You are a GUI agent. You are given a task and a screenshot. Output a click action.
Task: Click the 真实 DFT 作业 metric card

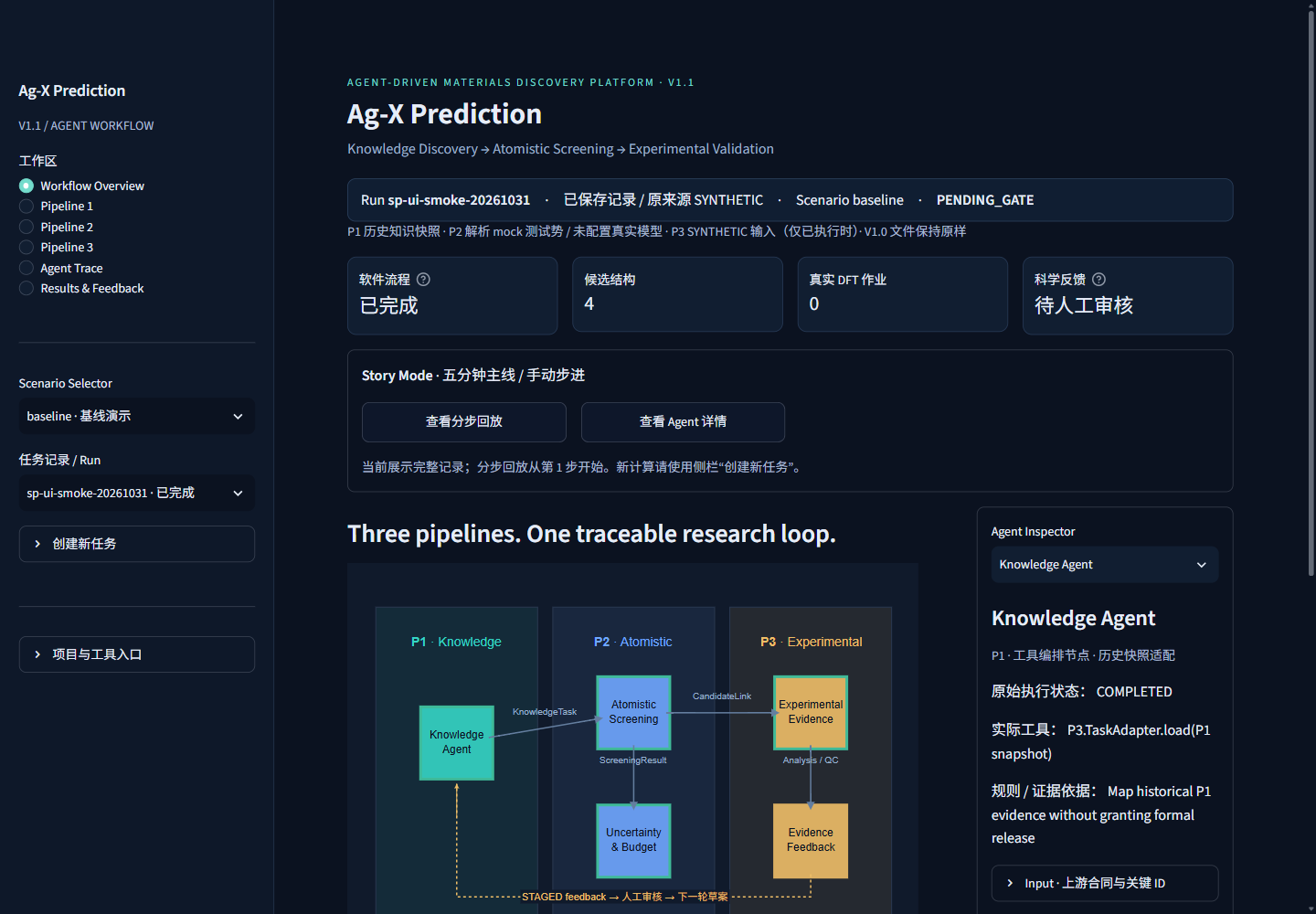(903, 294)
